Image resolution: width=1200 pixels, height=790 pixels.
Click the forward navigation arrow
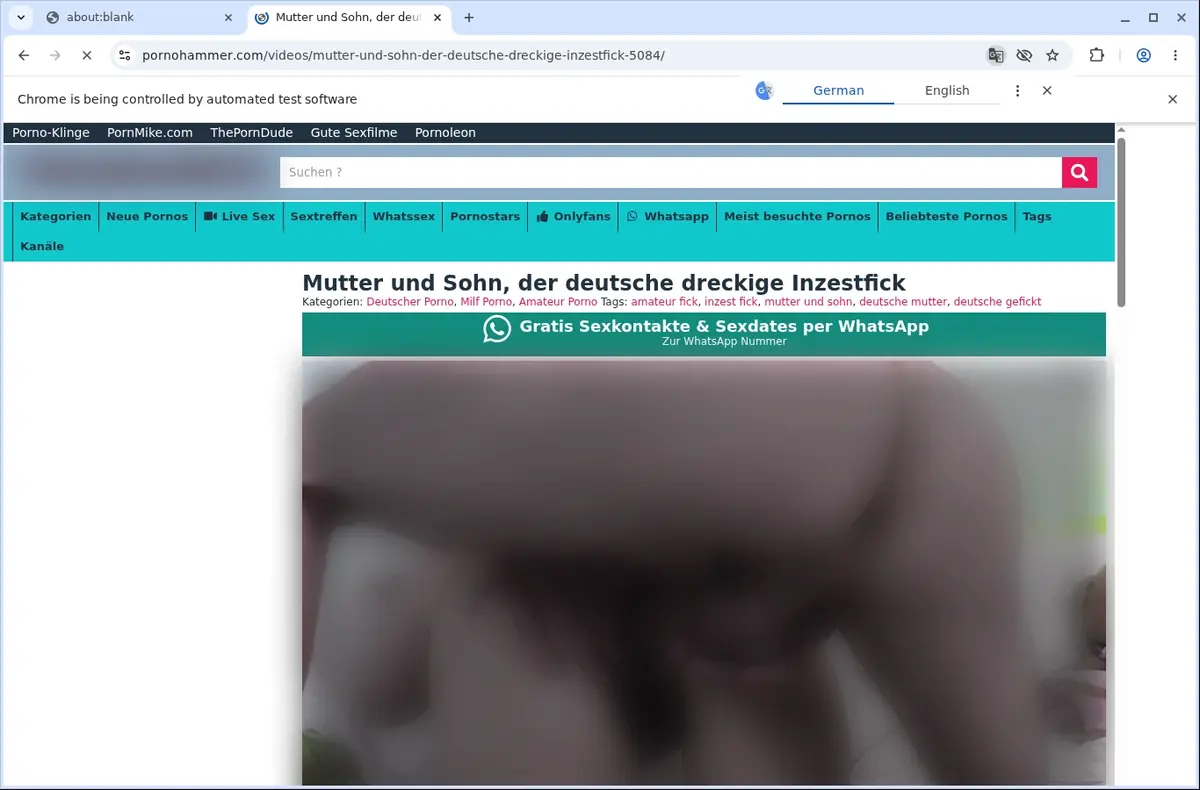point(55,56)
